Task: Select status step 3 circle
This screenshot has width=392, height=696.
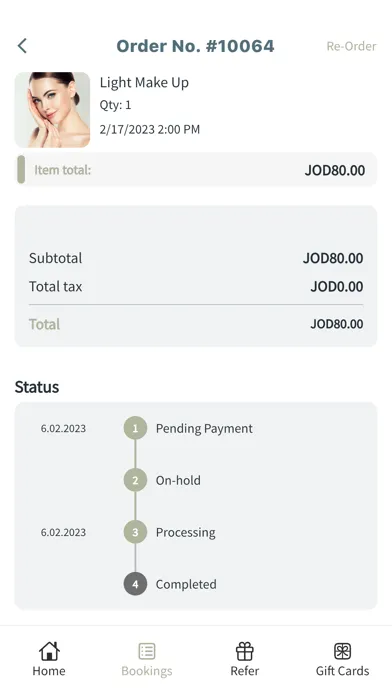Action: [135, 532]
